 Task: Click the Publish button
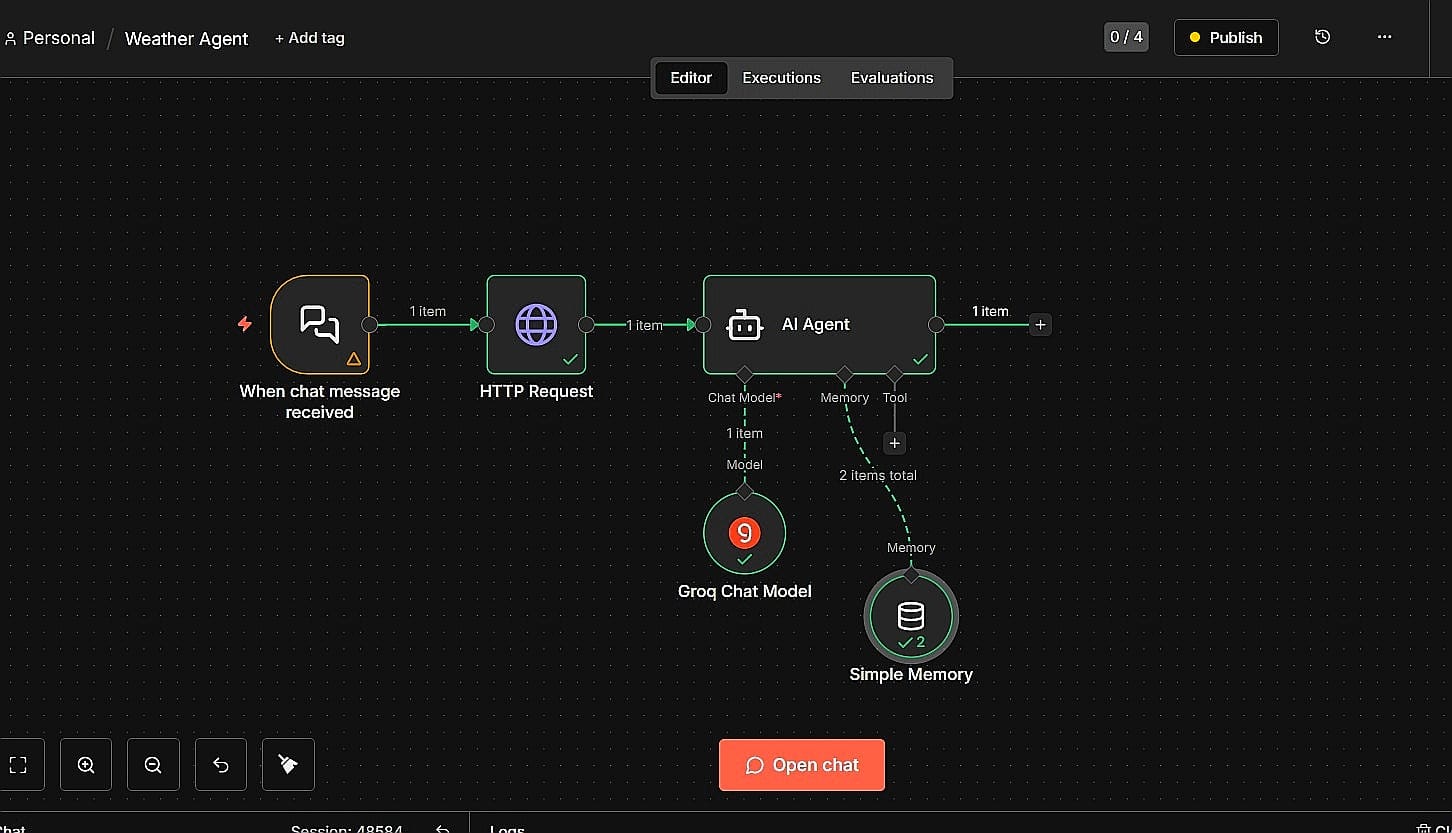[x=1225, y=38]
